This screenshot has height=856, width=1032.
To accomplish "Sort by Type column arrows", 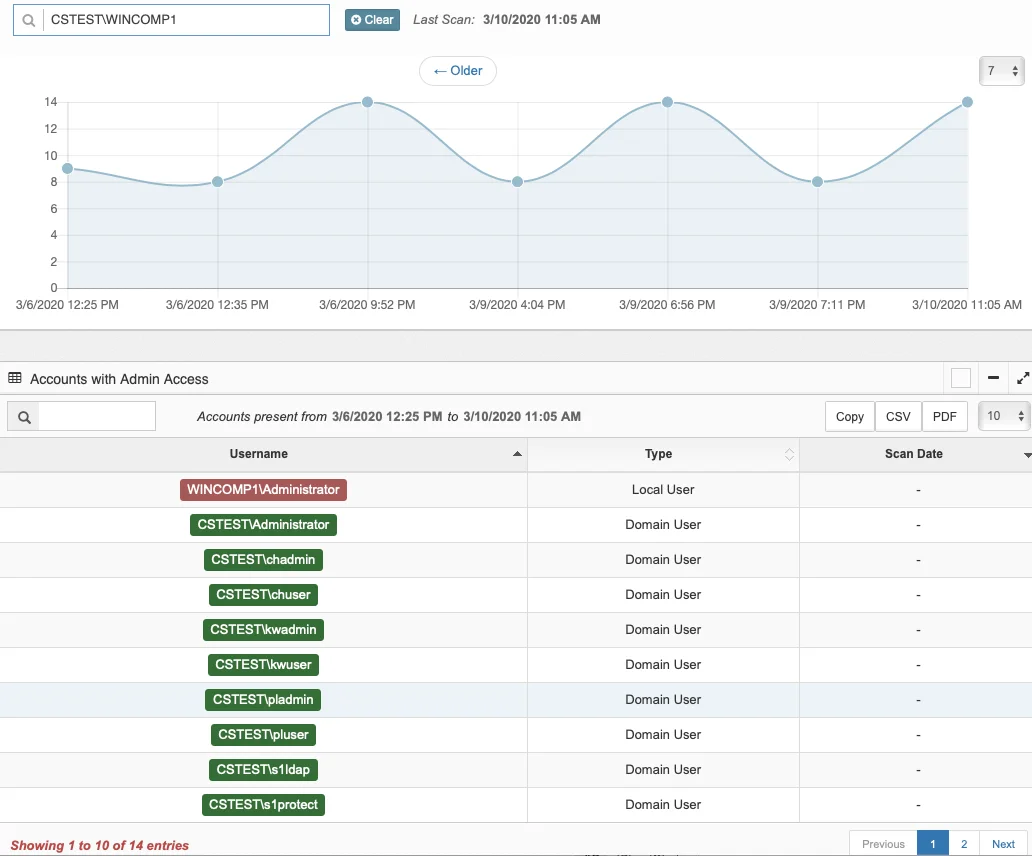I will point(789,454).
